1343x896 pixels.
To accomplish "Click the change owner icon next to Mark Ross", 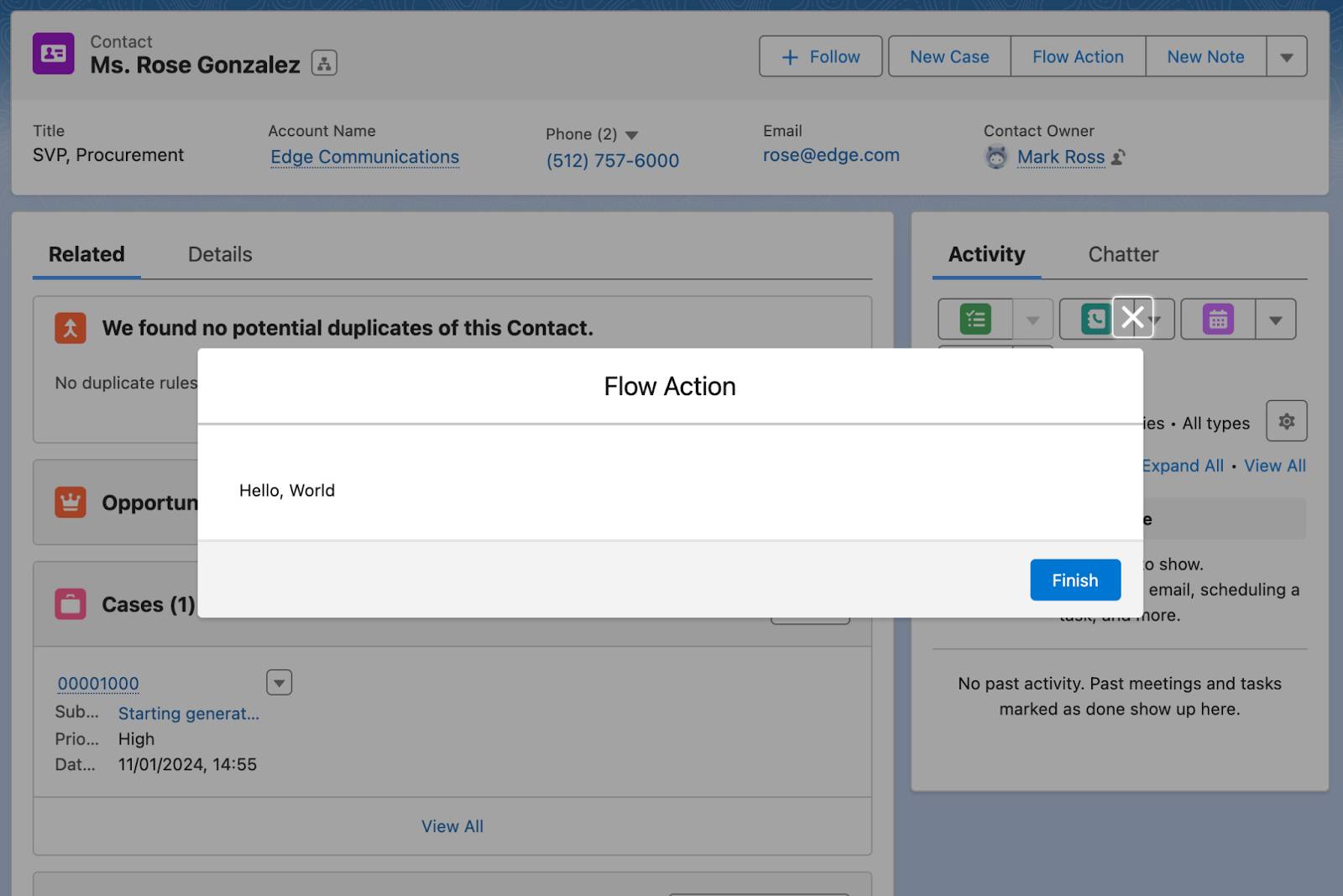I will pyautogui.click(x=1118, y=157).
